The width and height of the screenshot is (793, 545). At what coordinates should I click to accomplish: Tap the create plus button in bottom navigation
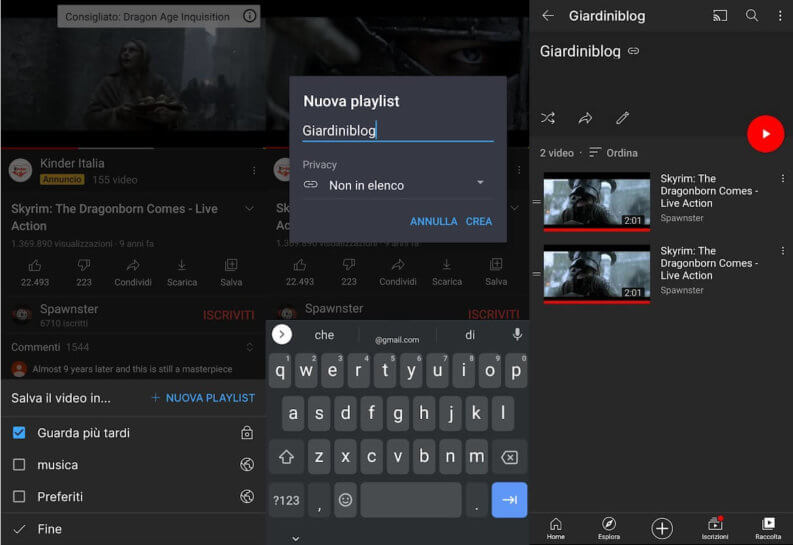point(662,528)
